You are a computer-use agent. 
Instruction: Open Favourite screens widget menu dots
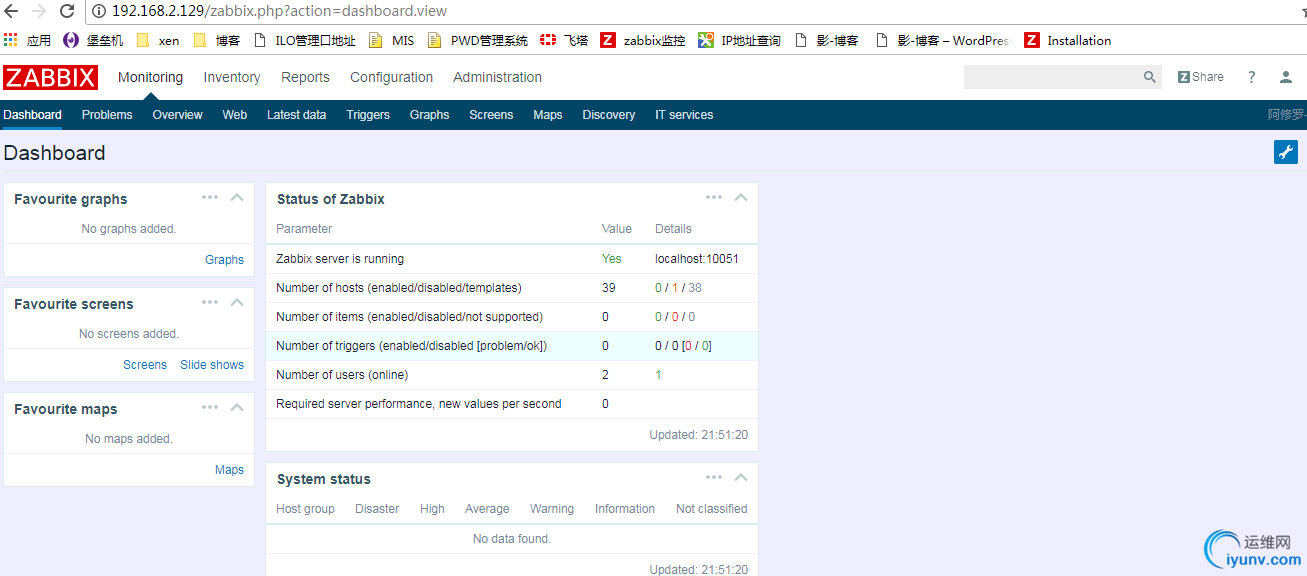click(210, 302)
